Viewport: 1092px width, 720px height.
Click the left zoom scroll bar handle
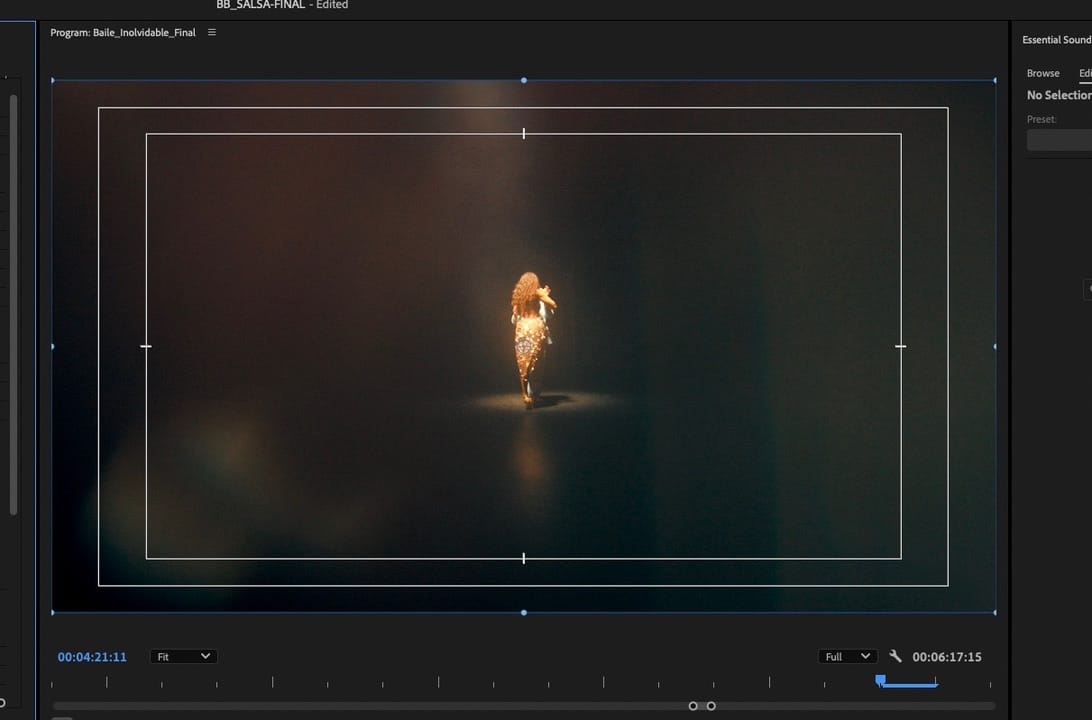[693, 706]
